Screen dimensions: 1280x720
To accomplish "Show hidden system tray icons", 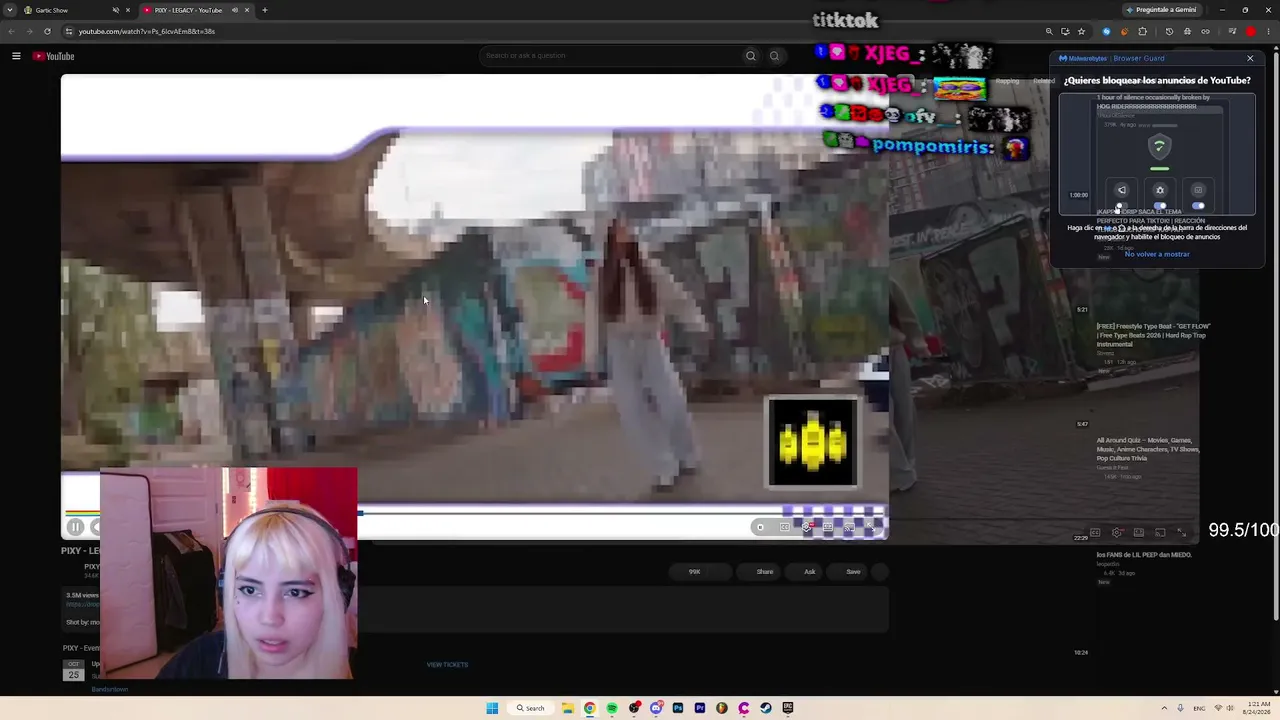I will [x=1164, y=708].
